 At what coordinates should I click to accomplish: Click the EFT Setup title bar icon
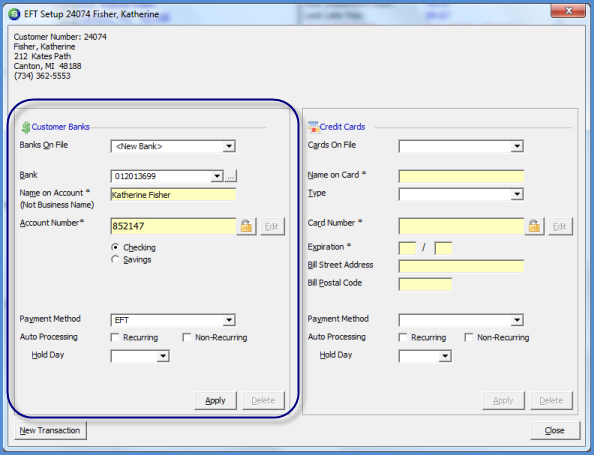(x=14, y=14)
